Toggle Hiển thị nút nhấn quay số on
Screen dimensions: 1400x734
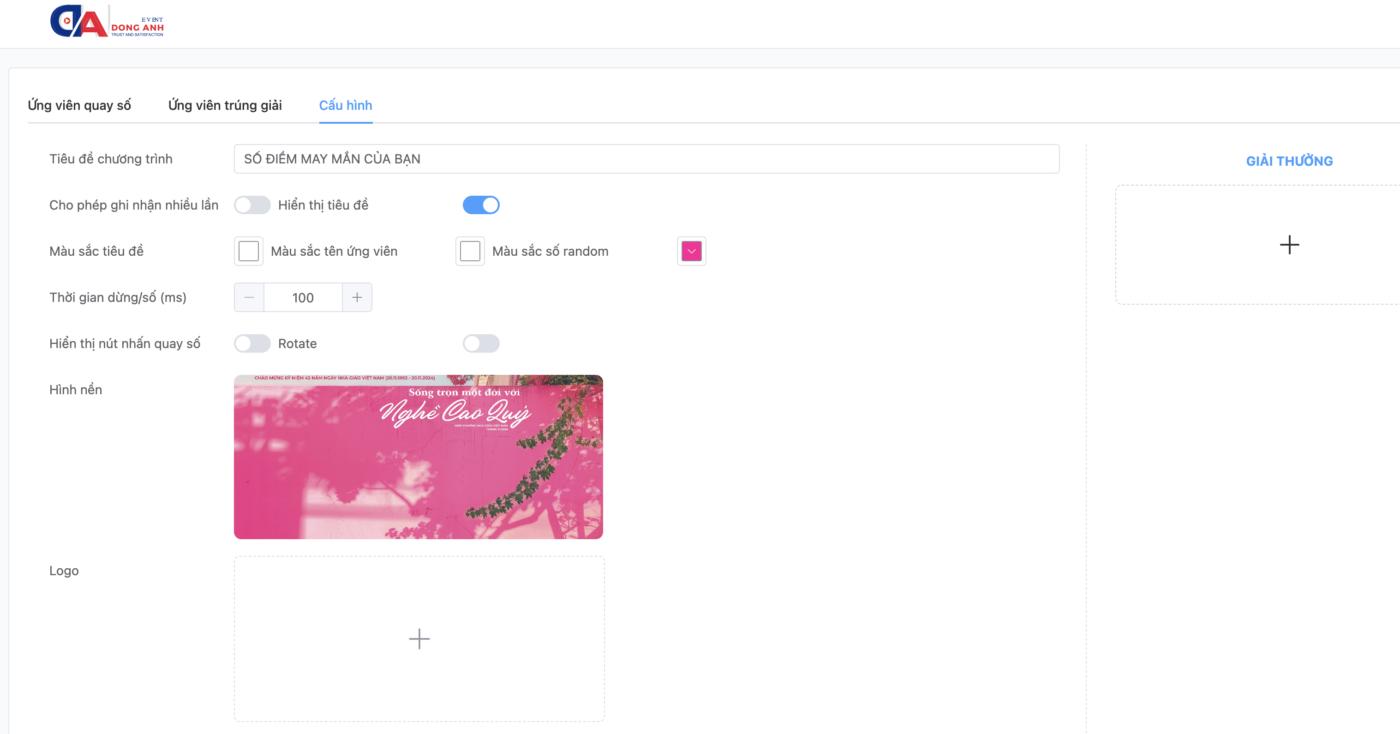[252, 344]
